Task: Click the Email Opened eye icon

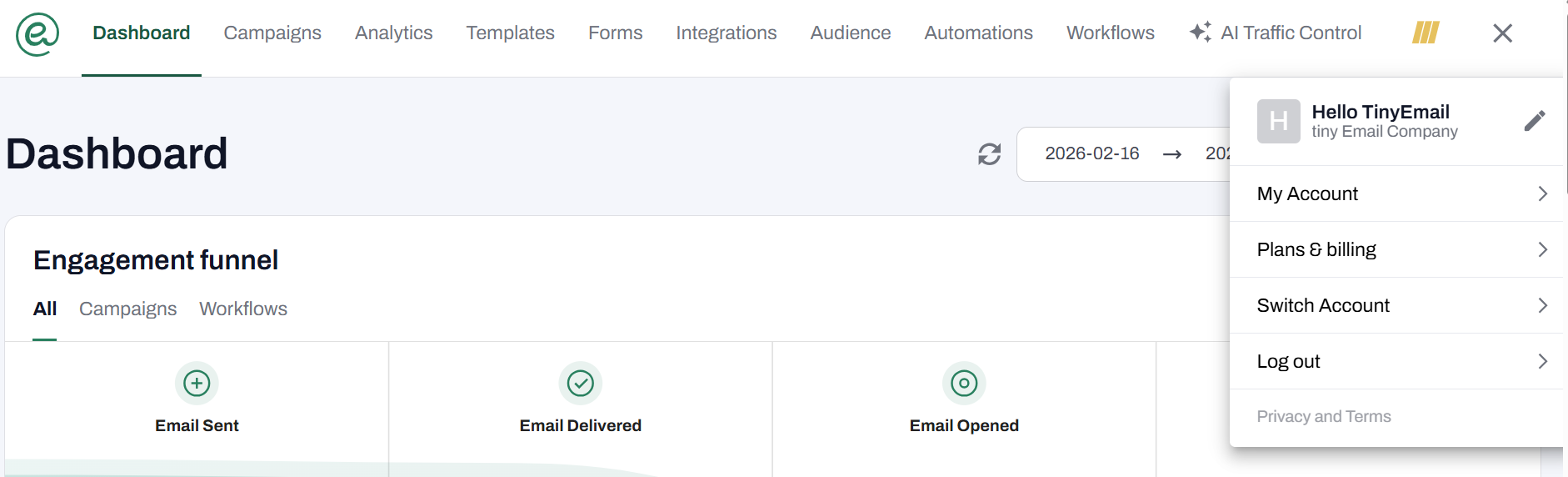Action: (x=964, y=384)
